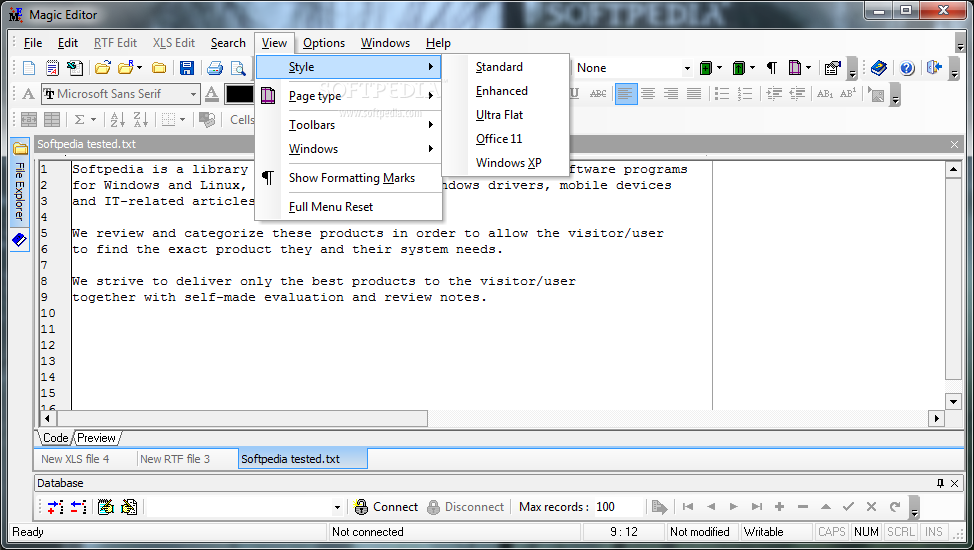Switch to New RTF file 3 tab
974x550 pixels.
(x=175, y=459)
